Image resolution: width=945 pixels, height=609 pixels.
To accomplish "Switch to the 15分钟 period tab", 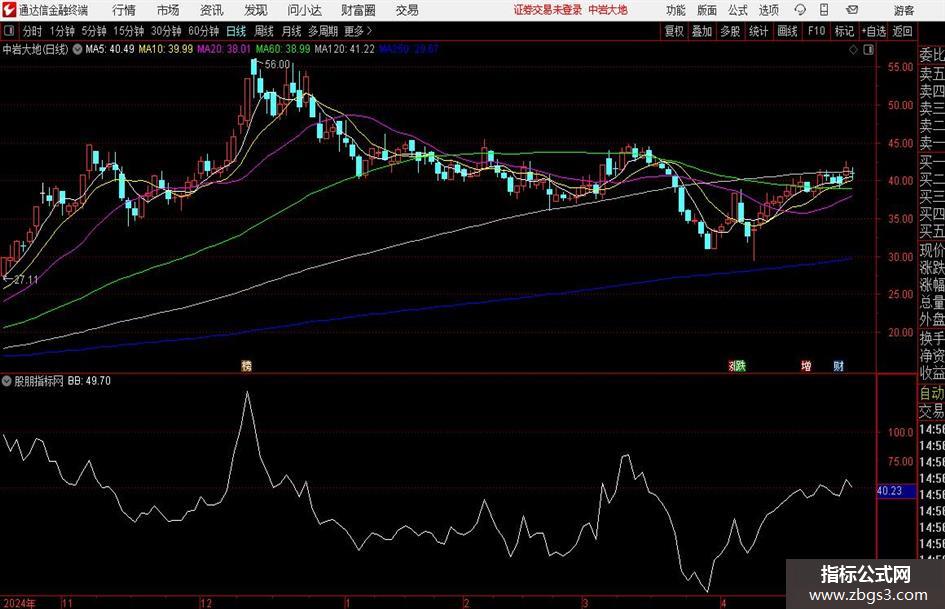I will click(x=128, y=31).
